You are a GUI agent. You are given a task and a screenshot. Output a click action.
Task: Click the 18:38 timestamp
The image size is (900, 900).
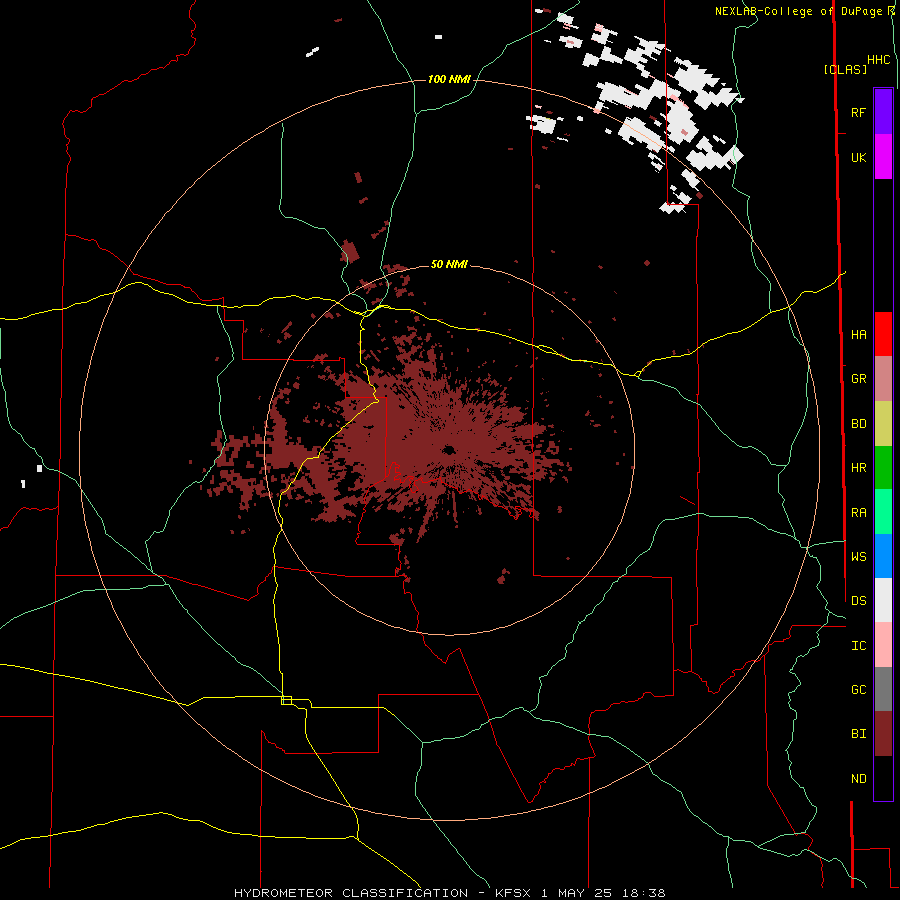[643, 893]
